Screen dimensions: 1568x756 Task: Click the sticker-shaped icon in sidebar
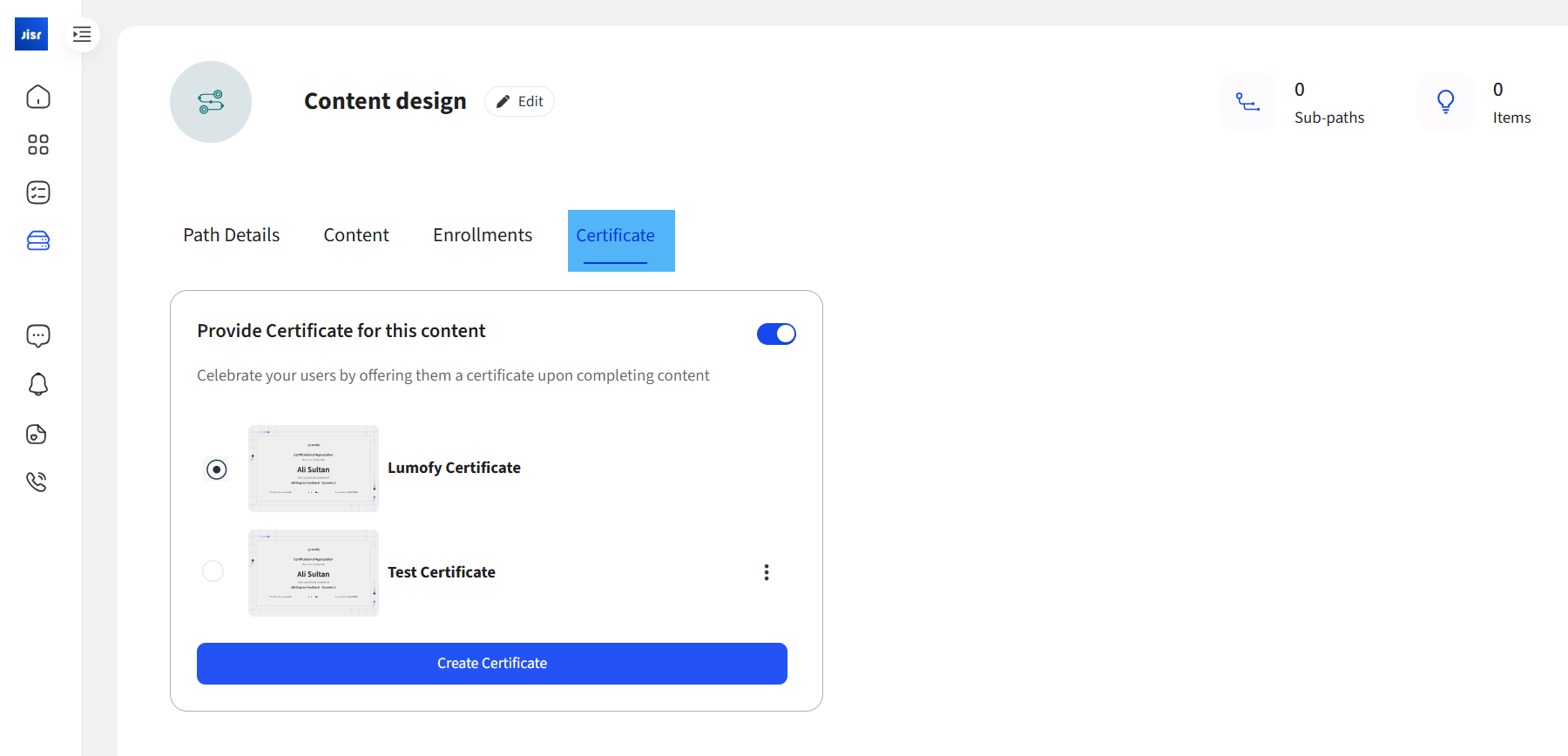(x=37, y=434)
